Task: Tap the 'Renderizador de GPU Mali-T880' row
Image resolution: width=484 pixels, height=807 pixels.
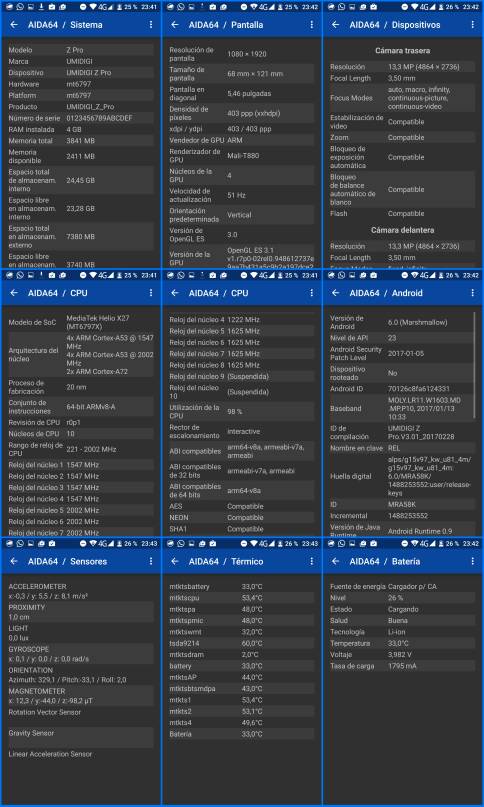Action: 241,155
